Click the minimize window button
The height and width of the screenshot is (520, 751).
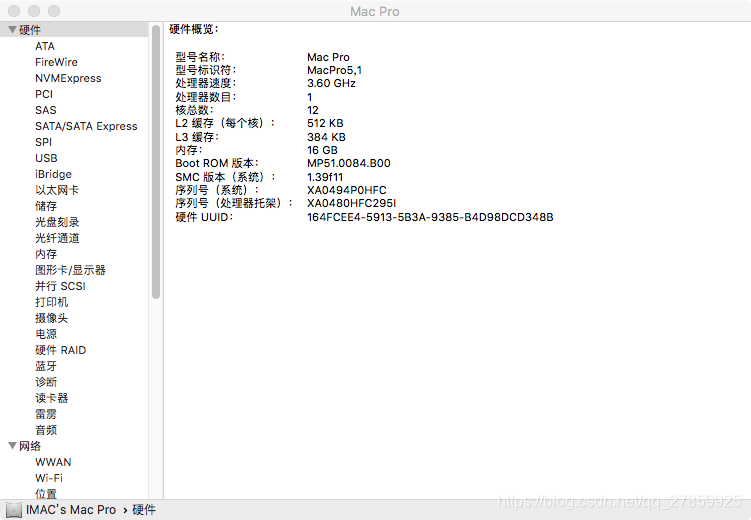(x=34, y=11)
